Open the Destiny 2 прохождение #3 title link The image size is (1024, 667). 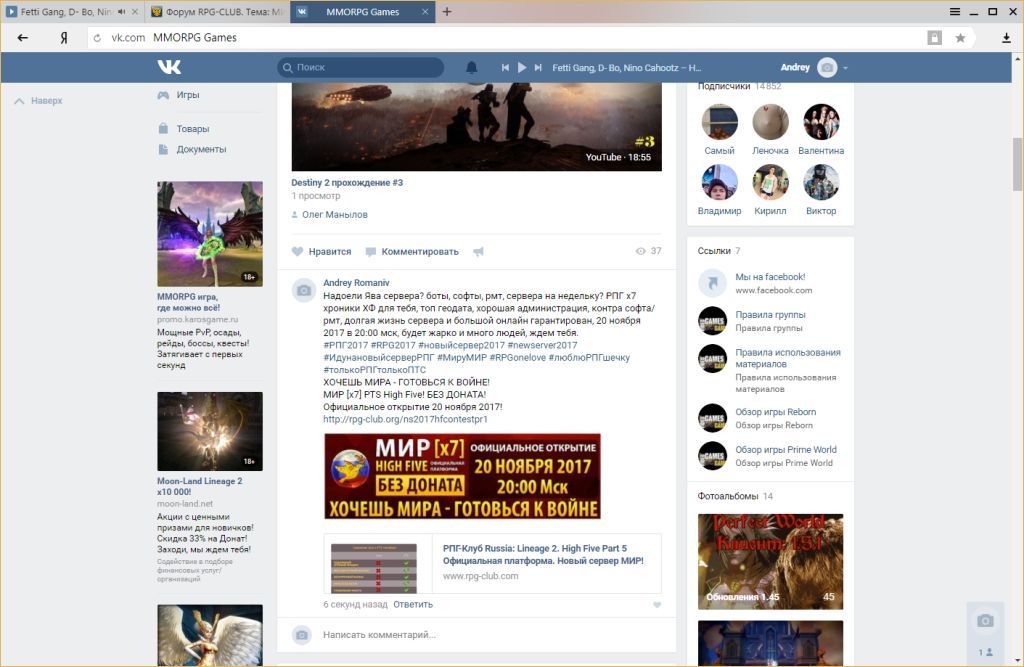click(x=347, y=183)
